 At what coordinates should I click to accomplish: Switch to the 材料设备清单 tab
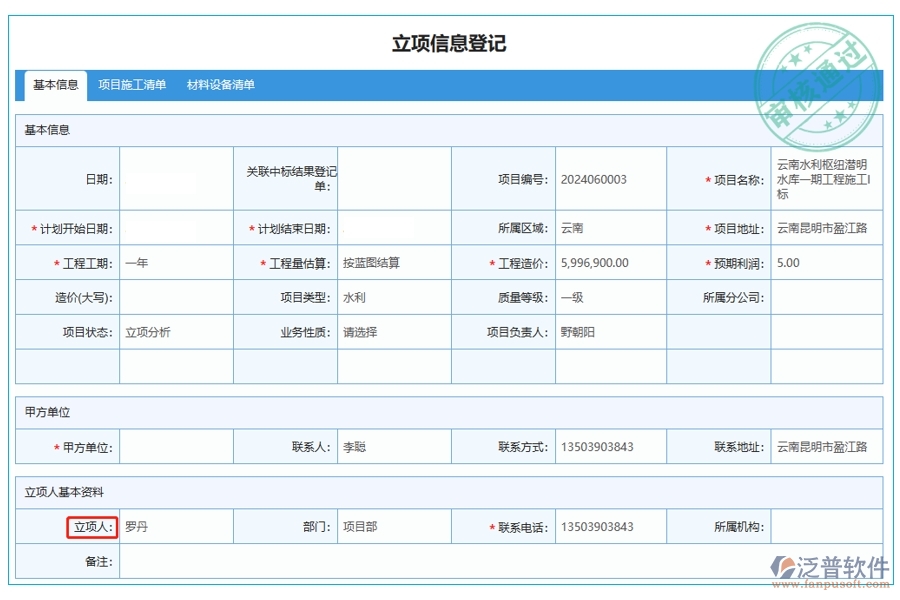point(219,86)
